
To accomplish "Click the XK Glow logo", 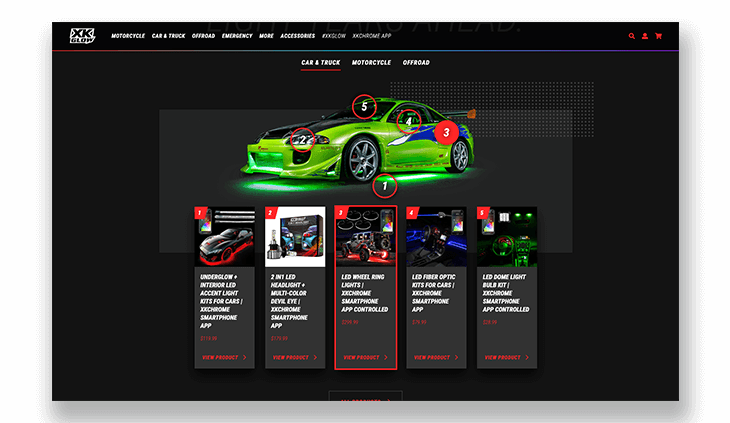I will click(x=82, y=36).
